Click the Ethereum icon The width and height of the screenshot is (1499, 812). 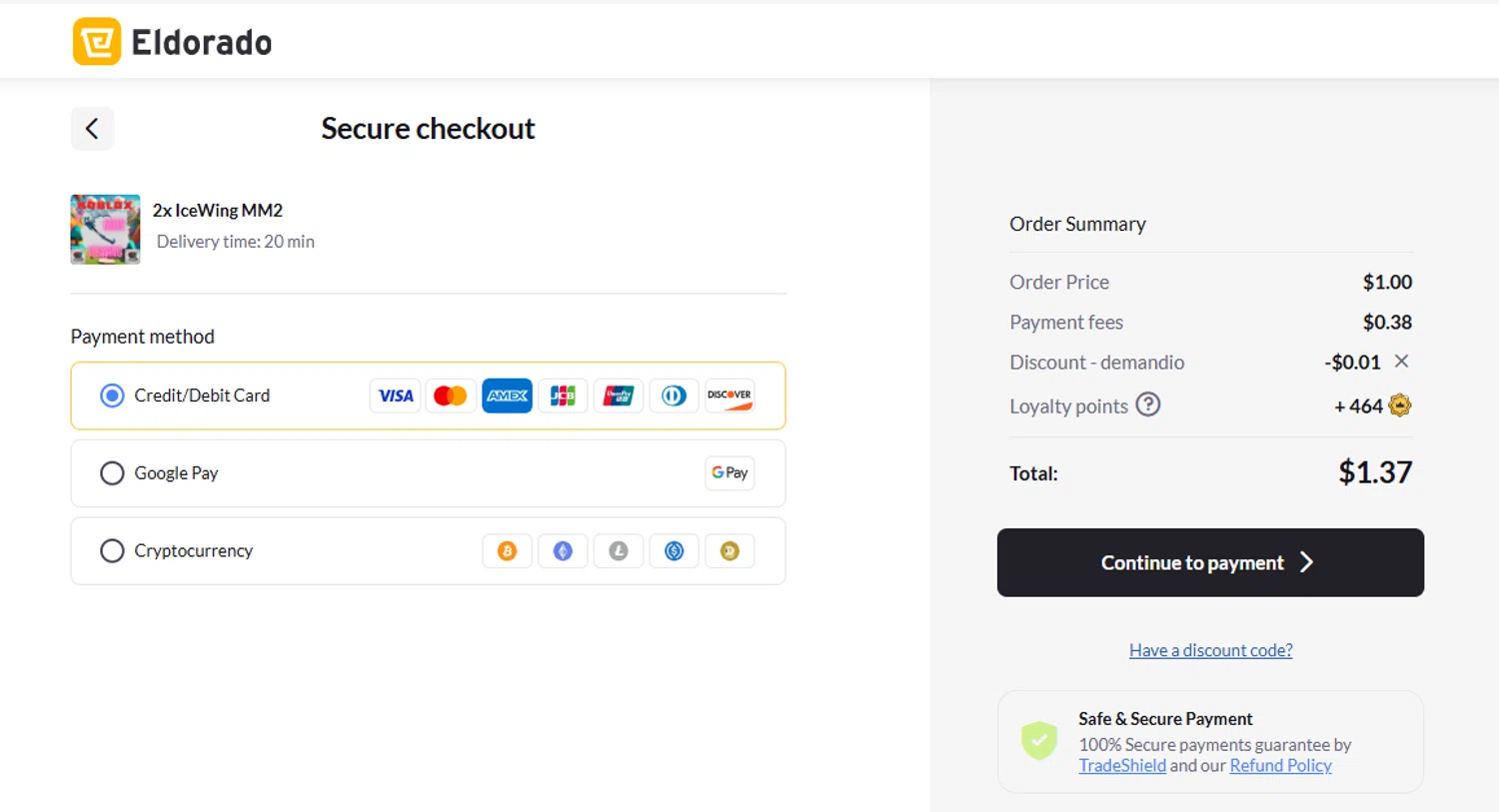pyautogui.click(x=563, y=551)
